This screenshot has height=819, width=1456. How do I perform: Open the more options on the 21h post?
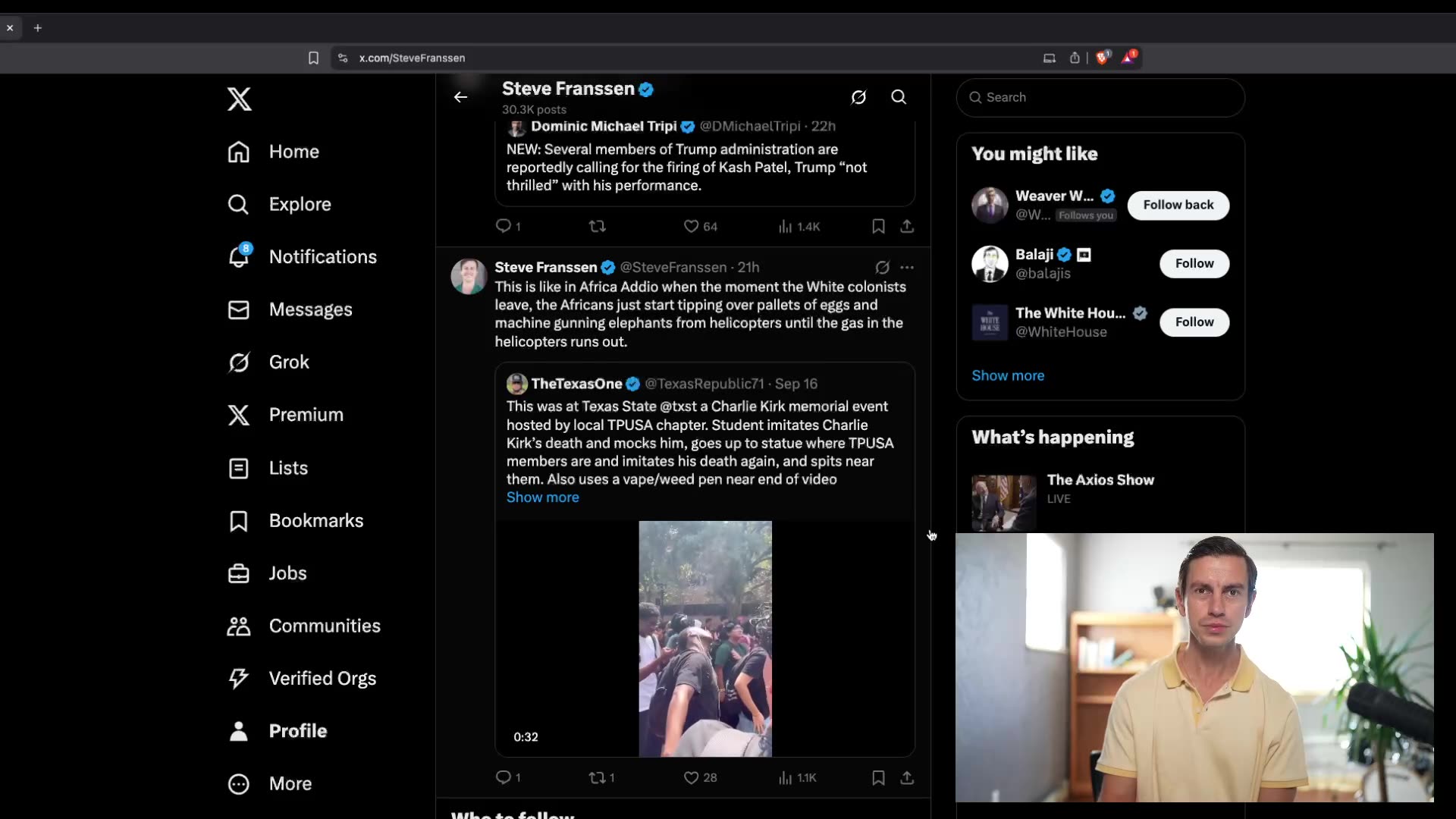pyautogui.click(x=907, y=267)
